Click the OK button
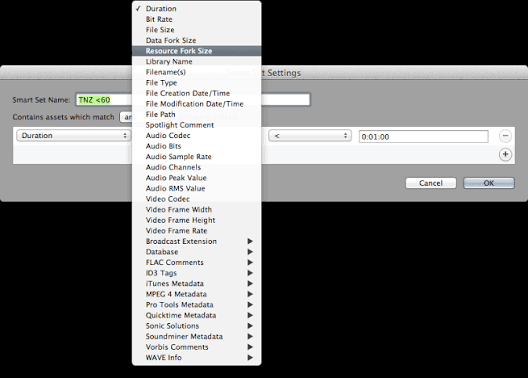 point(489,183)
